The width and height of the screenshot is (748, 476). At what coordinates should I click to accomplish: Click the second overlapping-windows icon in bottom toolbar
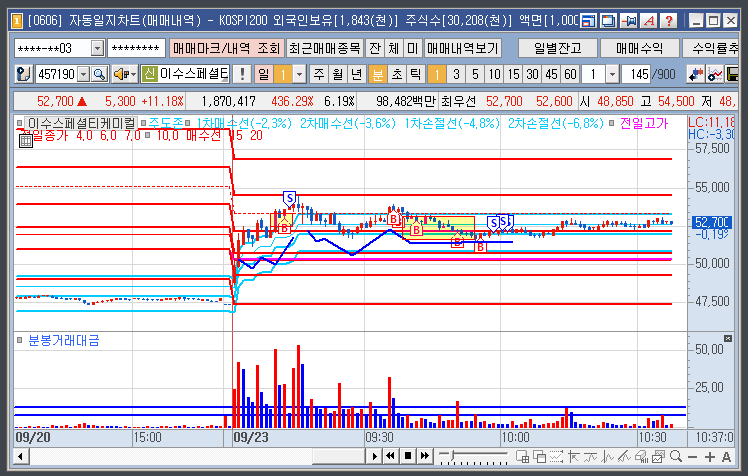(540, 456)
